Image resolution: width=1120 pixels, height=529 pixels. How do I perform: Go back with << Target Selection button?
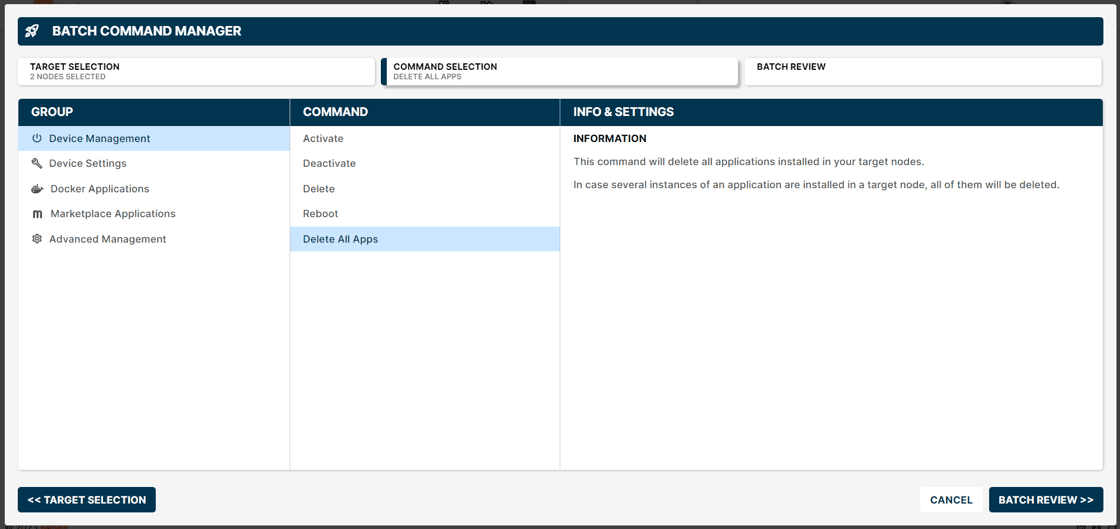point(86,500)
